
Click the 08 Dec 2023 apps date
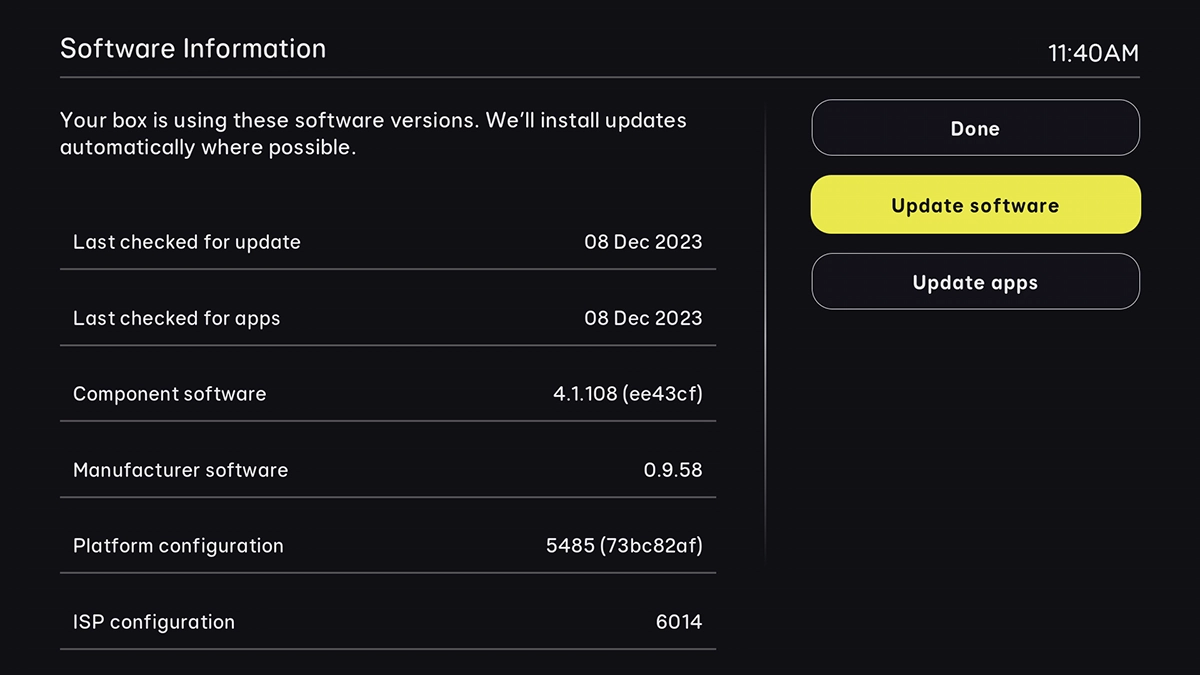click(x=644, y=318)
